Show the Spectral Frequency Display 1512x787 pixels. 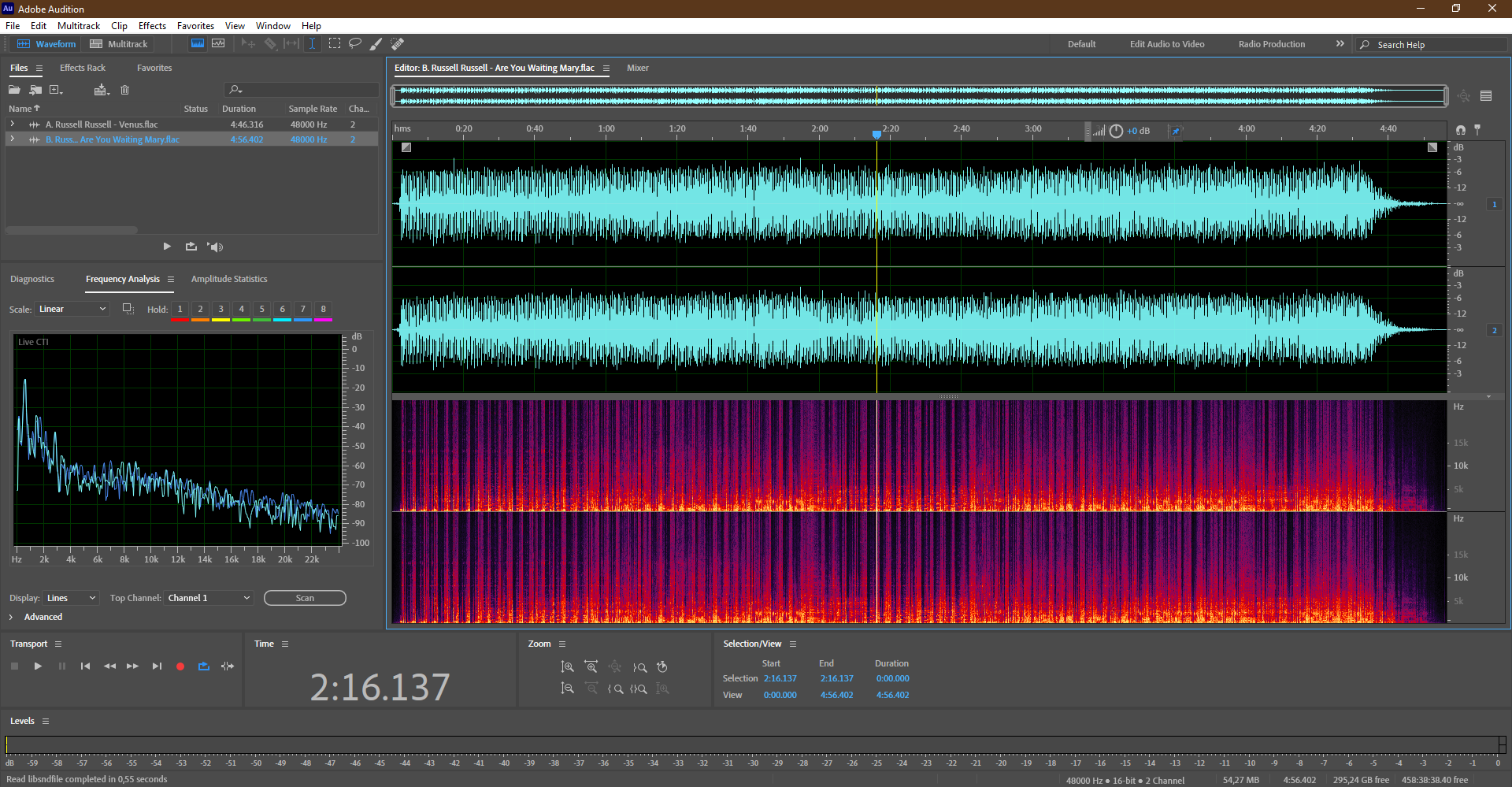coord(198,44)
